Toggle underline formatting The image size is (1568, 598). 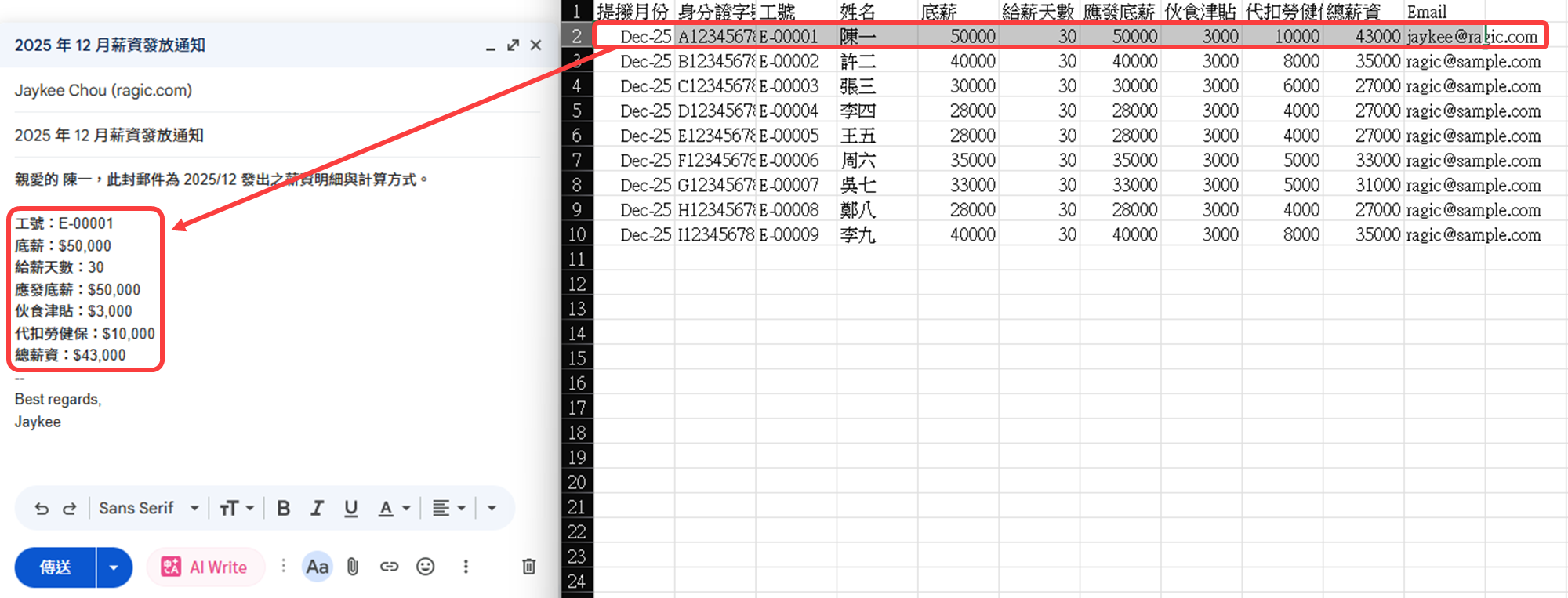(x=350, y=509)
